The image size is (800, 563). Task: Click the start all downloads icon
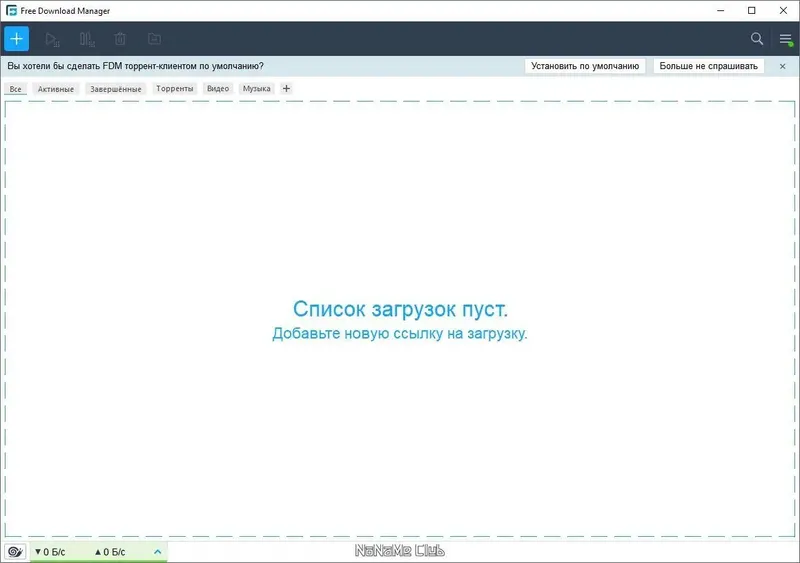[52, 39]
